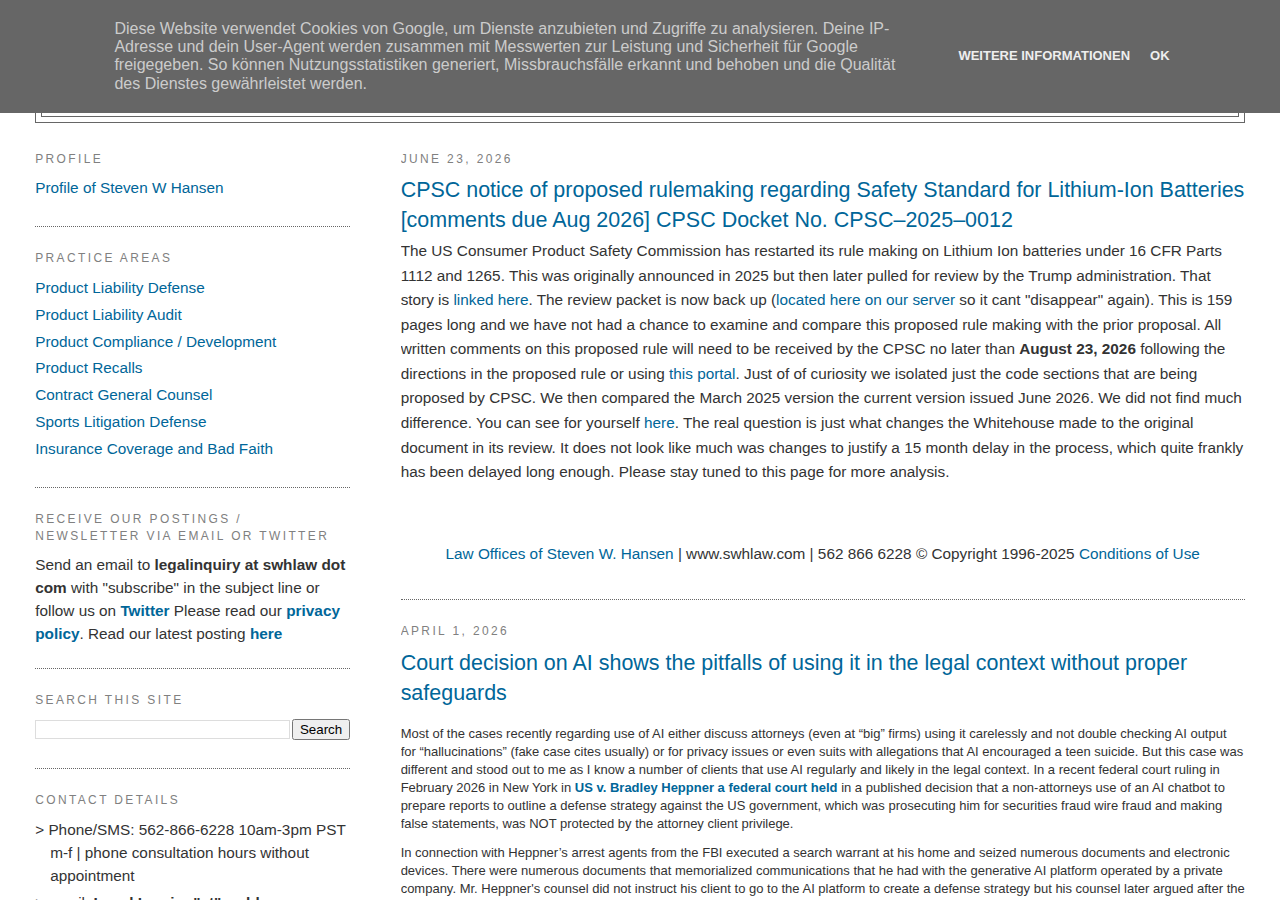
Task: Select the June 23, 2026 date heading
Action: tap(456, 159)
